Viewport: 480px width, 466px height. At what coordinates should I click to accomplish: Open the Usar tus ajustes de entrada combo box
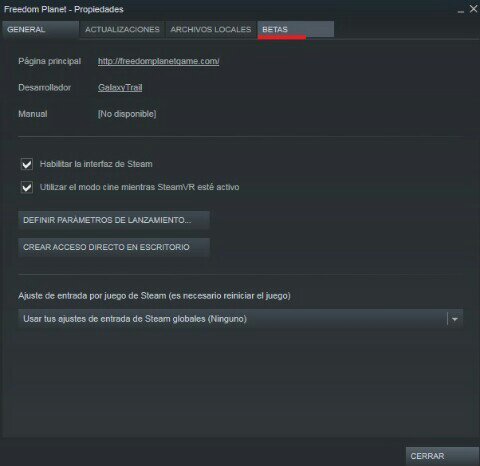241,319
